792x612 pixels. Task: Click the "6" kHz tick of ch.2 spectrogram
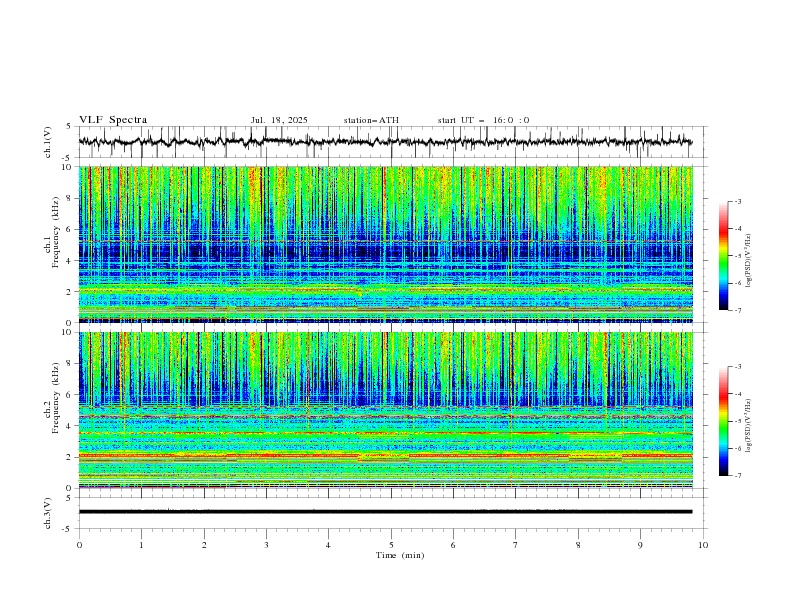point(71,394)
